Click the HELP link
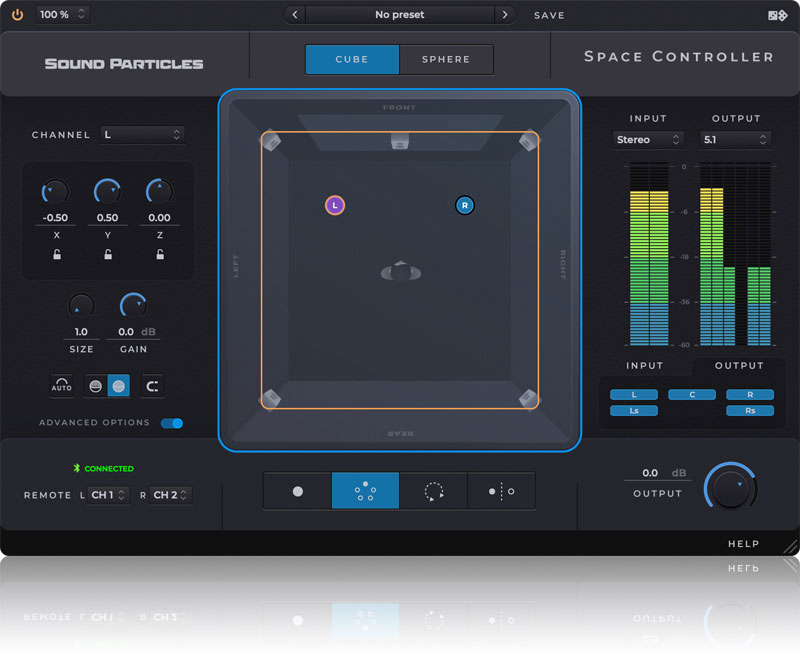800x656 pixels. click(x=743, y=544)
